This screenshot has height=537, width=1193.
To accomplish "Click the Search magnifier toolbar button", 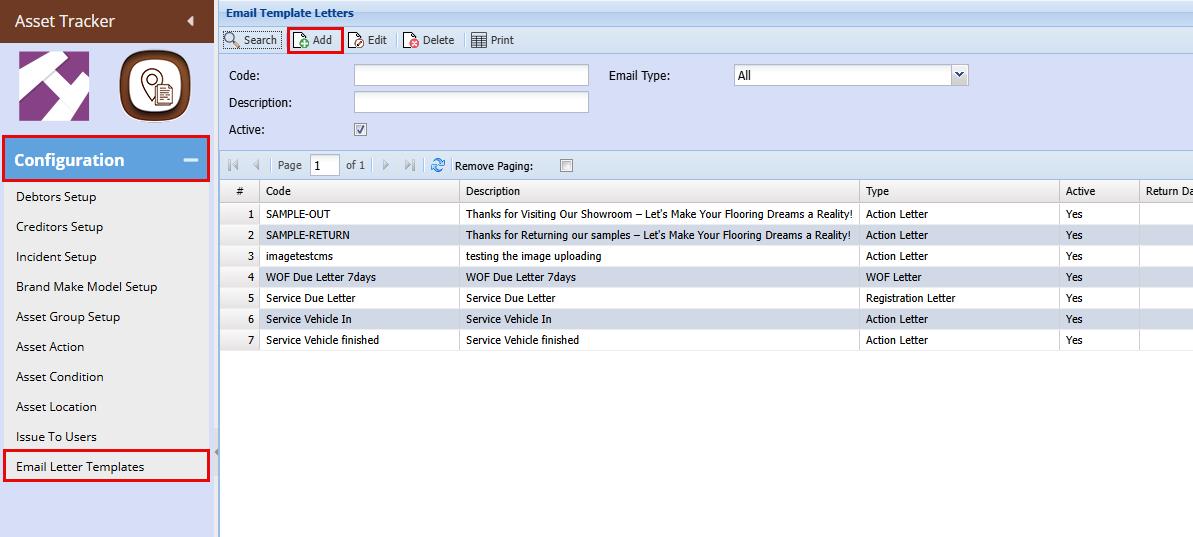I will tap(232, 40).
